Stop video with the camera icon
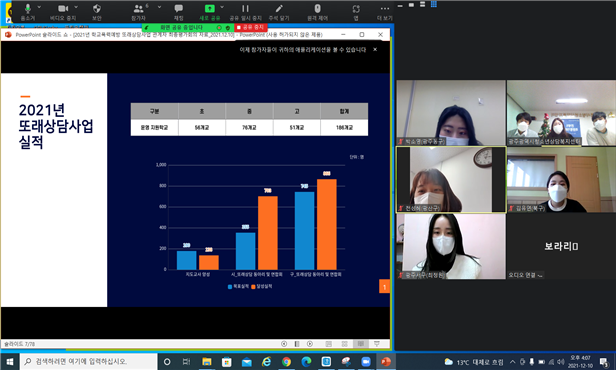The width and height of the screenshot is (616, 370). pos(63,12)
